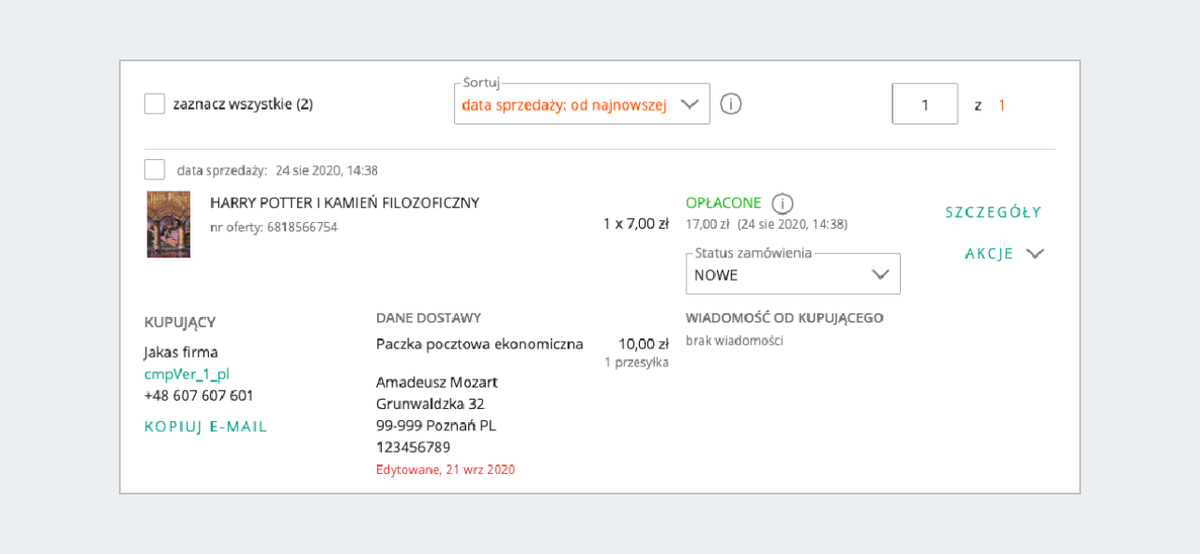Click the page number input field

click(x=925, y=104)
